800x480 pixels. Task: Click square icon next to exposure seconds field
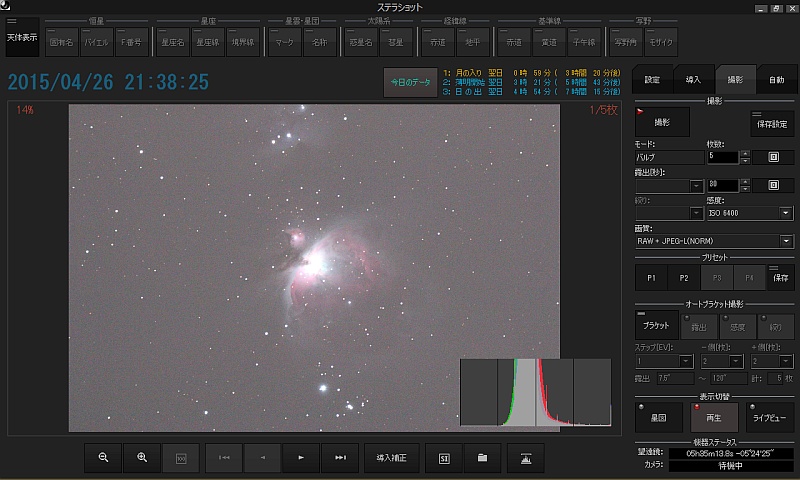click(773, 185)
